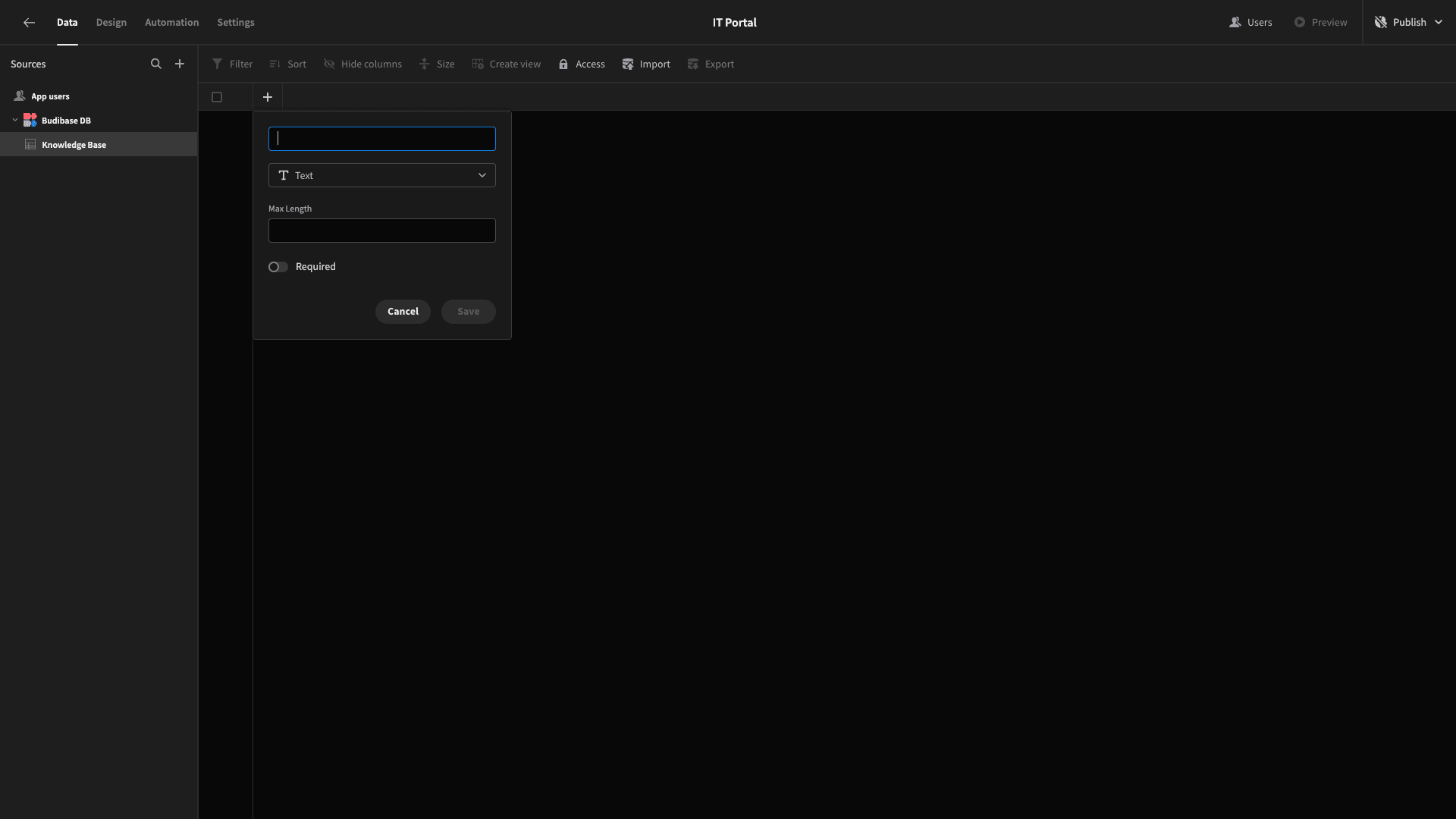Add a new column using the plus button
The image size is (1456, 819).
pos(268,97)
